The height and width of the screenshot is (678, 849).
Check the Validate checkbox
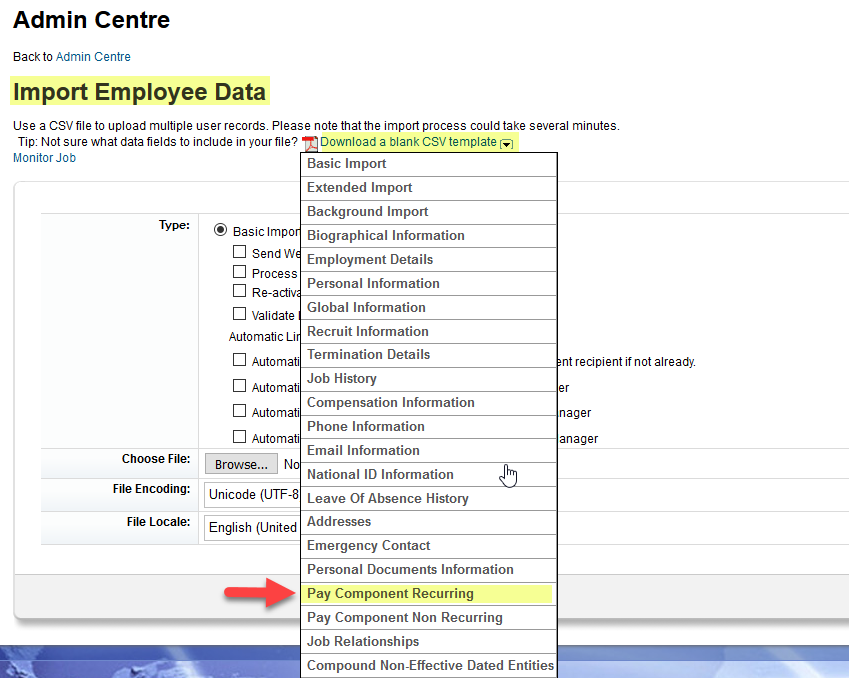click(x=239, y=314)
